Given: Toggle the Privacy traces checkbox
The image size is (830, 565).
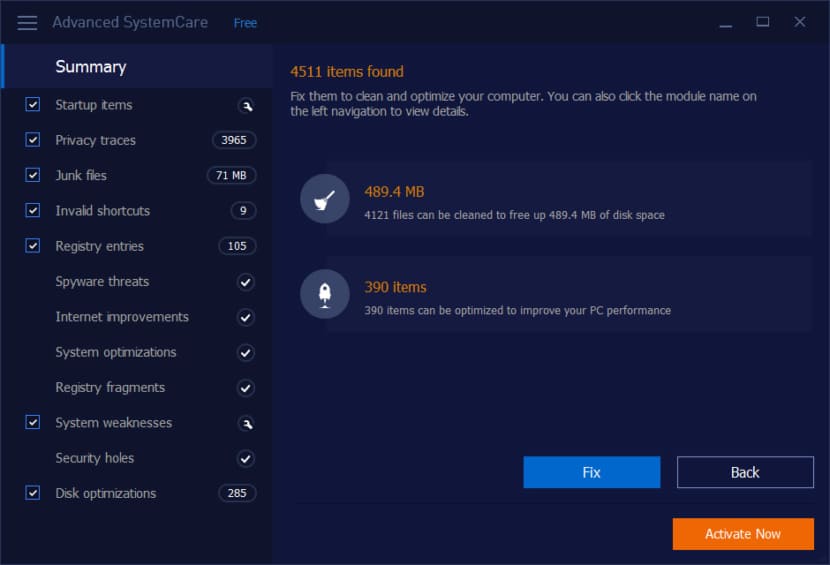Looking at the screenshot, I should pos(33,140).
